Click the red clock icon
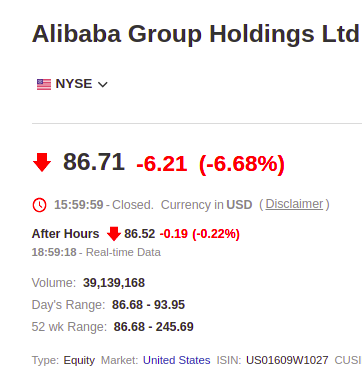The image size is (362, 380). point(39,205)
